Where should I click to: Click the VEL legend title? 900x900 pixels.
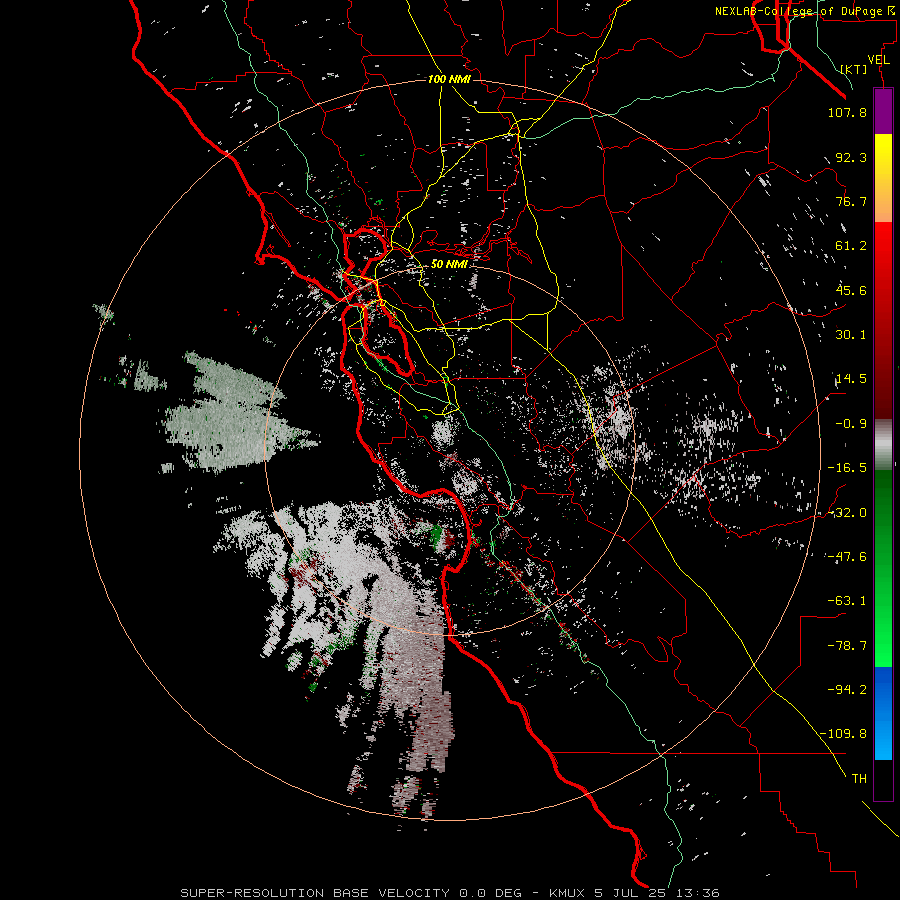(x=879, y=60)
